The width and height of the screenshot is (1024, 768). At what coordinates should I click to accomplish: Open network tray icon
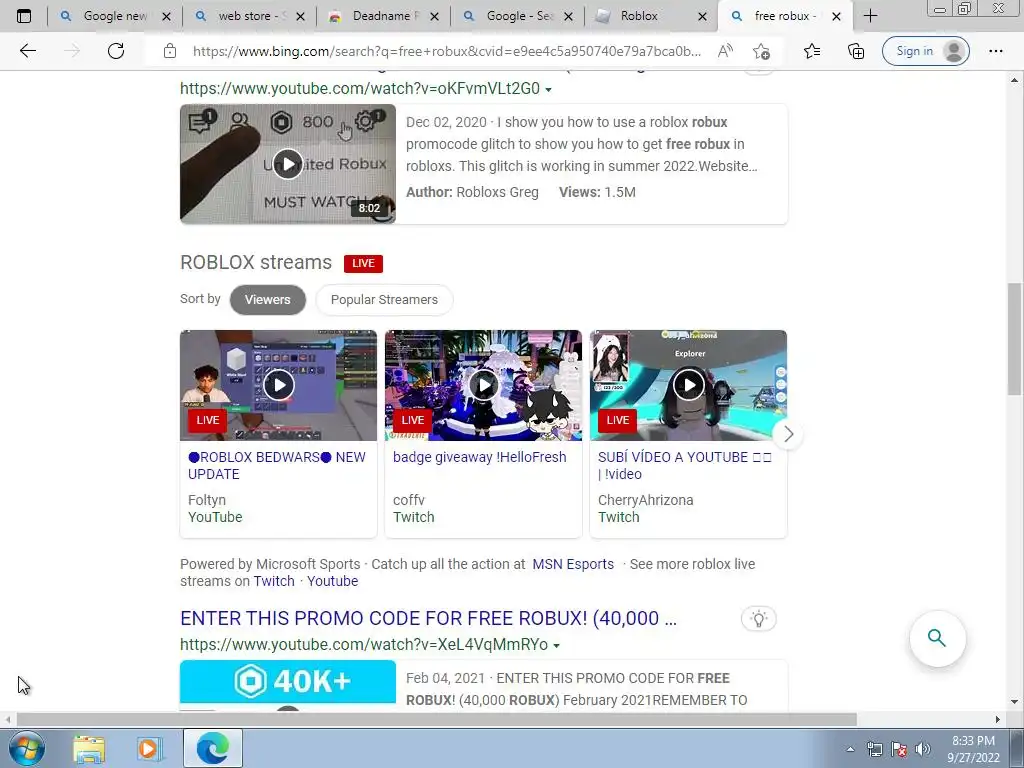874,749
